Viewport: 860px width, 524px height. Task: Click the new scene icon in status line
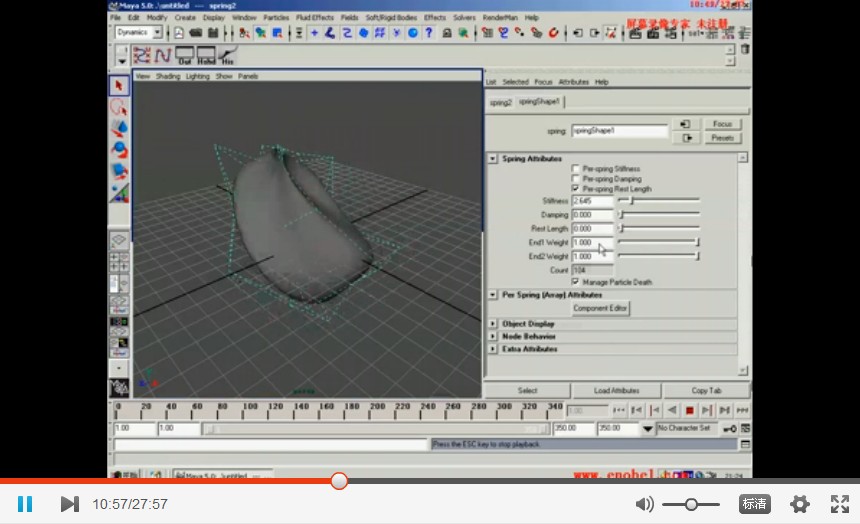pos(179,33)
